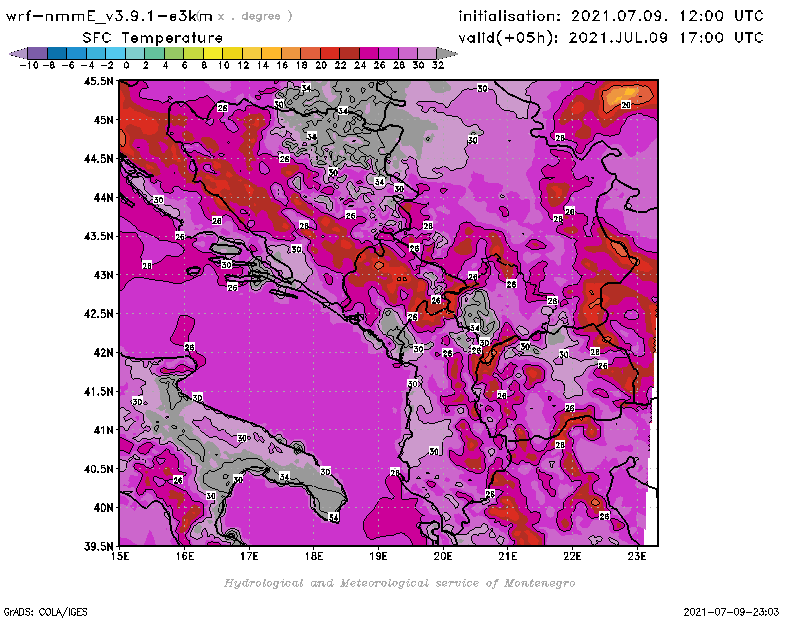Click the 'wrf-nmmE_v3.9.1-e3km' model label

coord(109,16)
